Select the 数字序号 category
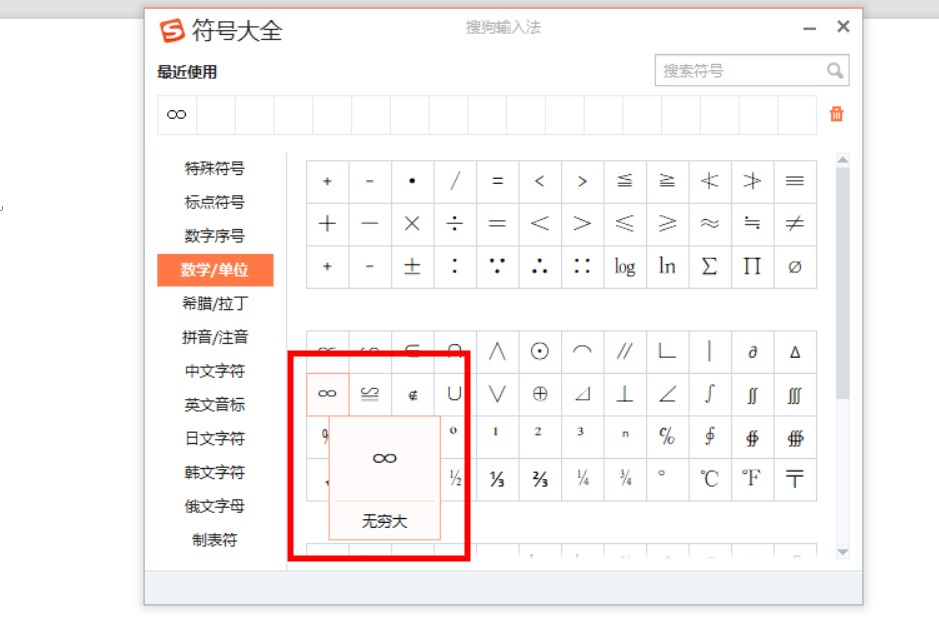The image size is (939, 623). (x=214, y=236)
